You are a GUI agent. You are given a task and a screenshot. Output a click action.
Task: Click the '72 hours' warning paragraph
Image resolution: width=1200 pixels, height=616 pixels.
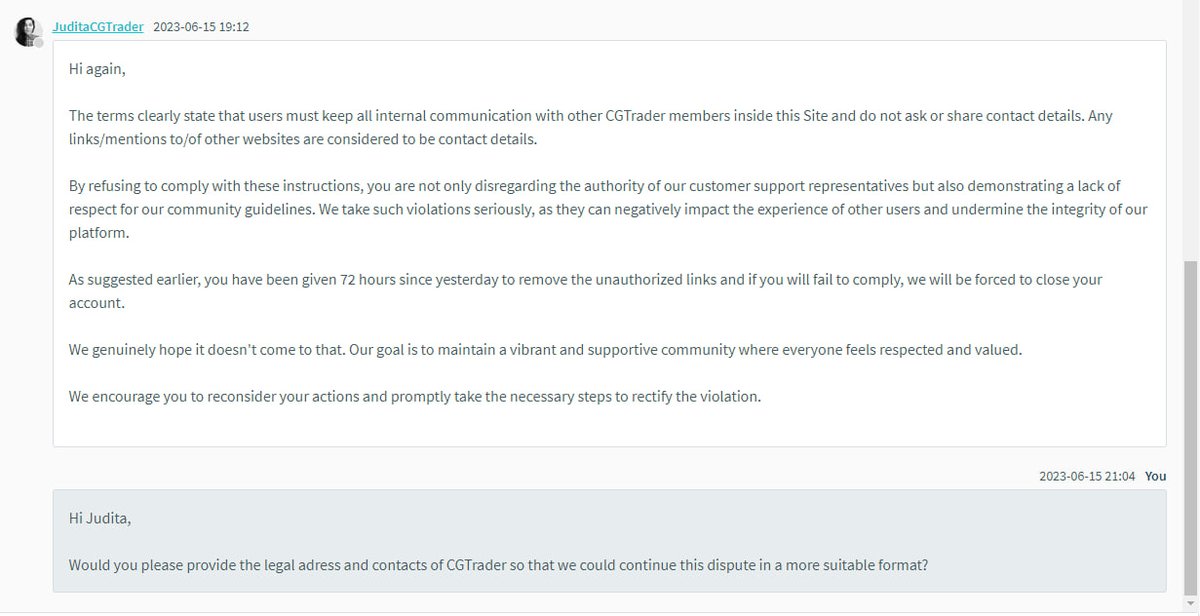pyautogui.click(x=585, y=291)
